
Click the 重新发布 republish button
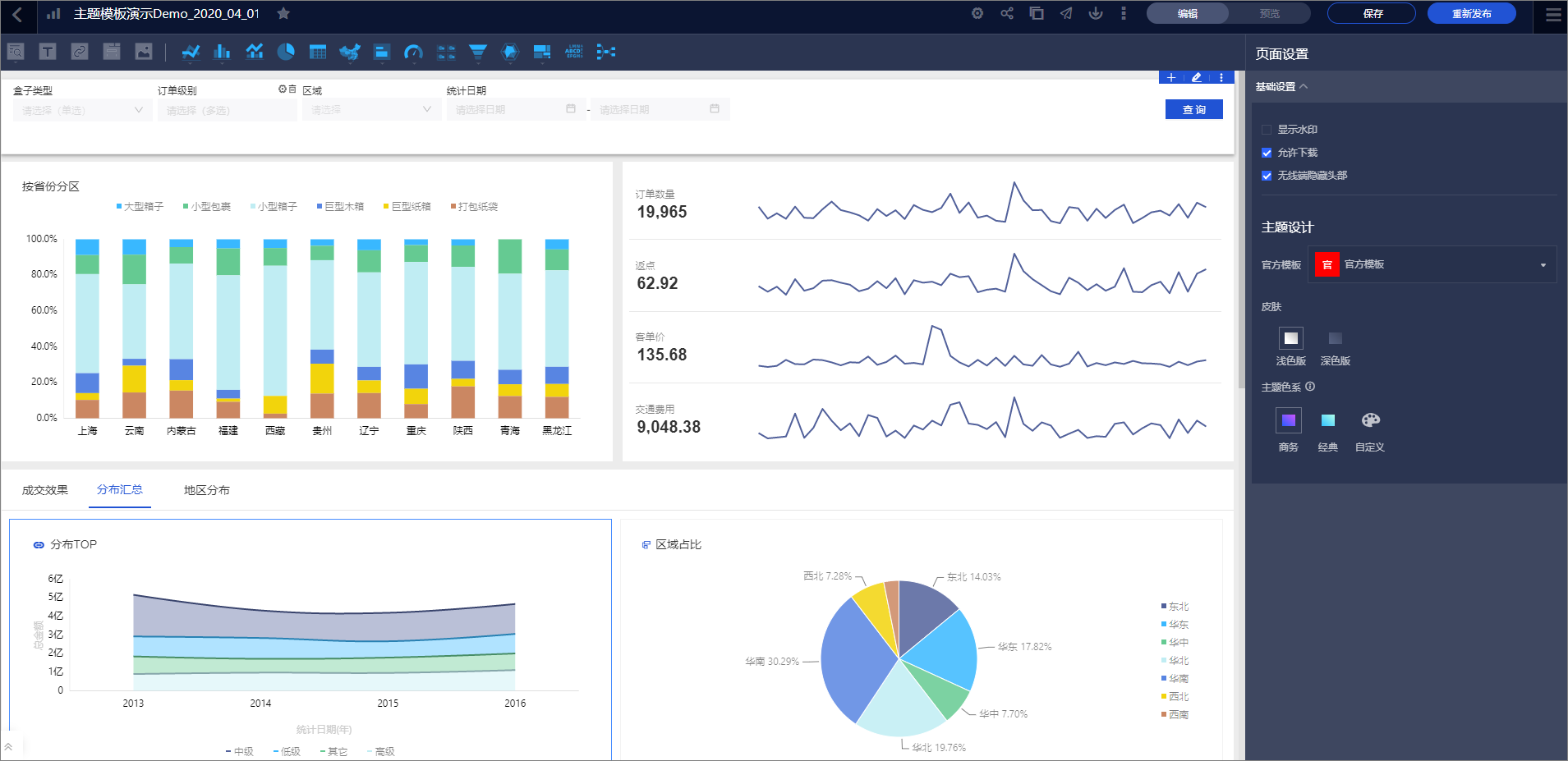coord(1471,13)
